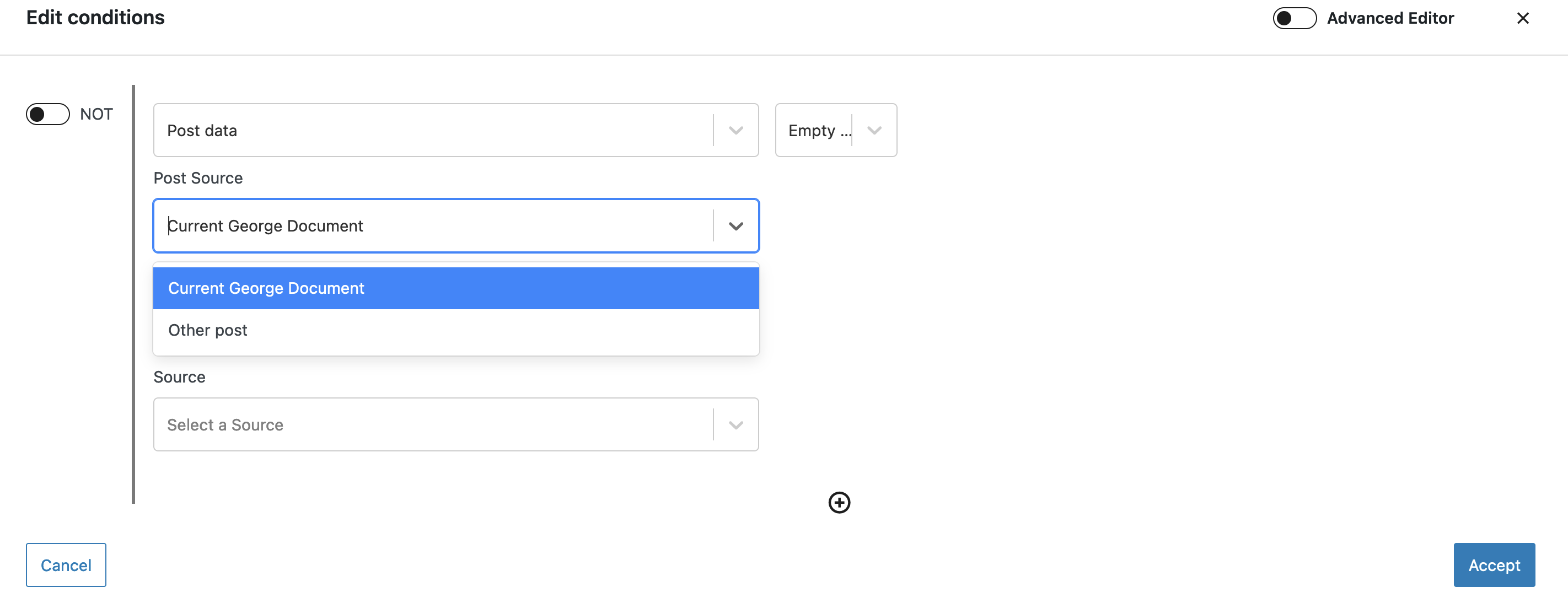This screenshot has width=1568, height=603.
Task: Choose the Other post option
Action: tap(456, 330)
